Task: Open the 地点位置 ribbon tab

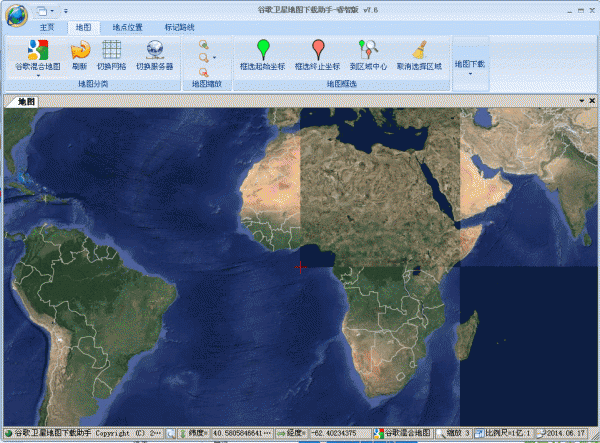Action: (127, 28)
